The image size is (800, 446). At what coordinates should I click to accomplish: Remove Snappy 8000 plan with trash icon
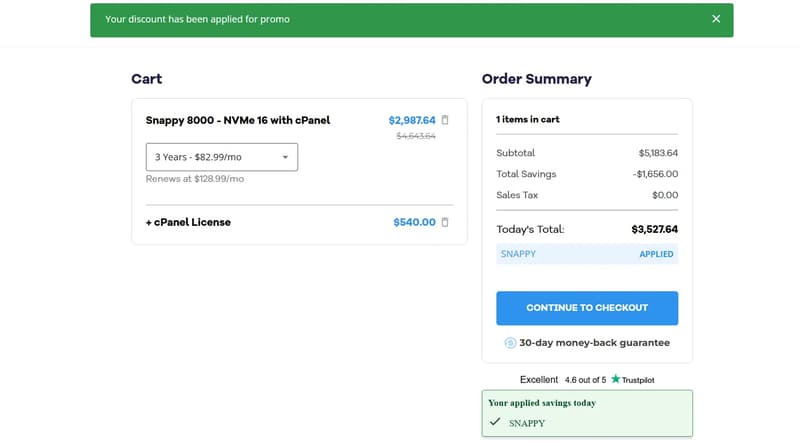445,120
